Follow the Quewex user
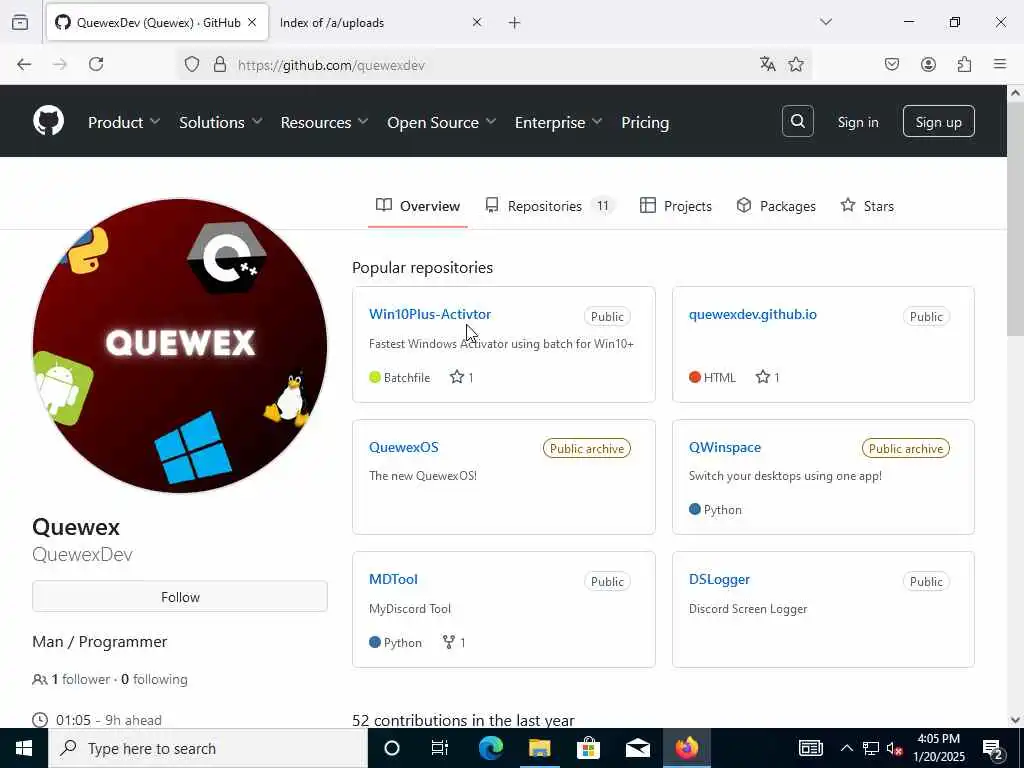Screen dimensions: 1024x768 [x=180, y=597]
